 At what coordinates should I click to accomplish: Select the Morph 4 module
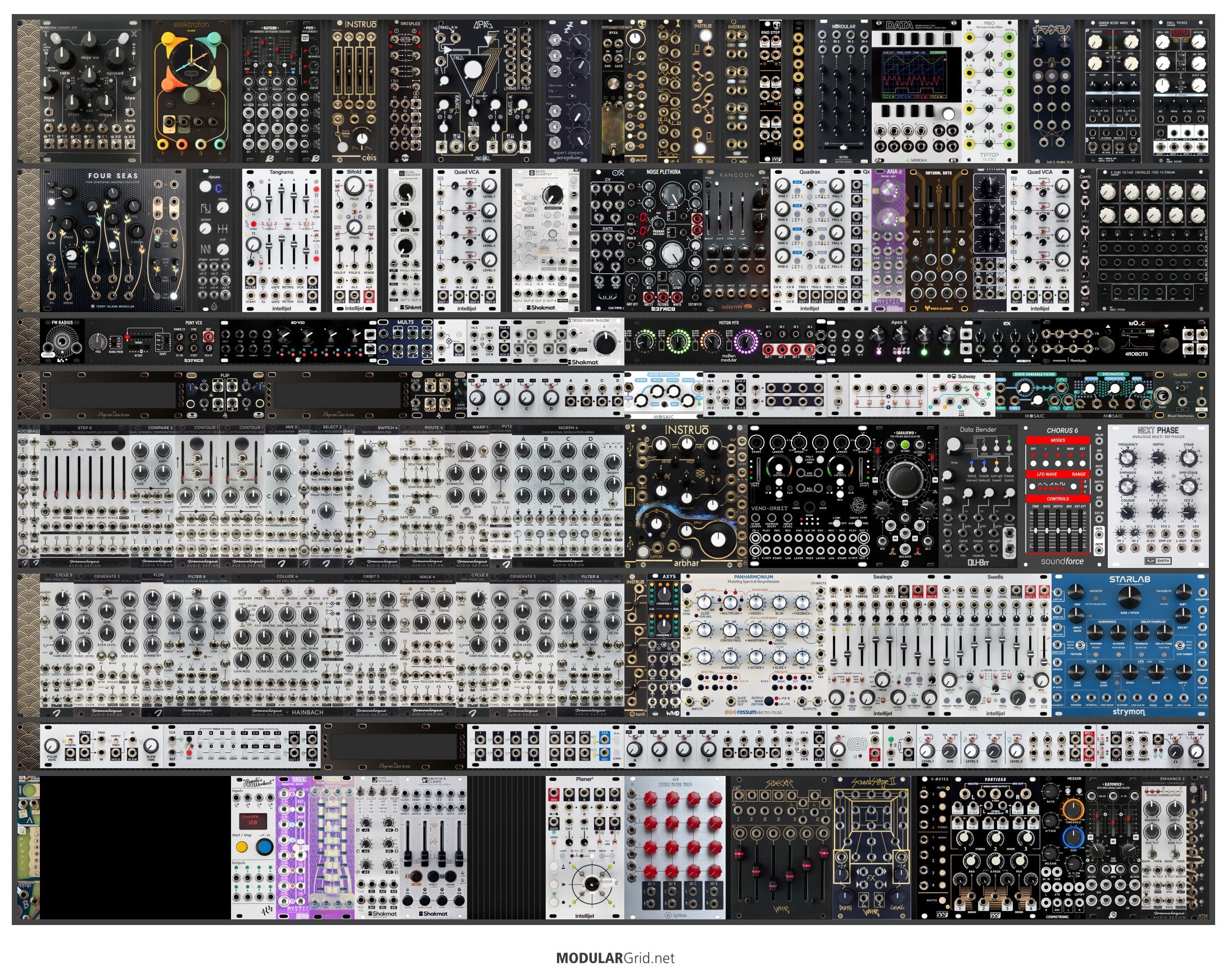[x=568, y=496]
